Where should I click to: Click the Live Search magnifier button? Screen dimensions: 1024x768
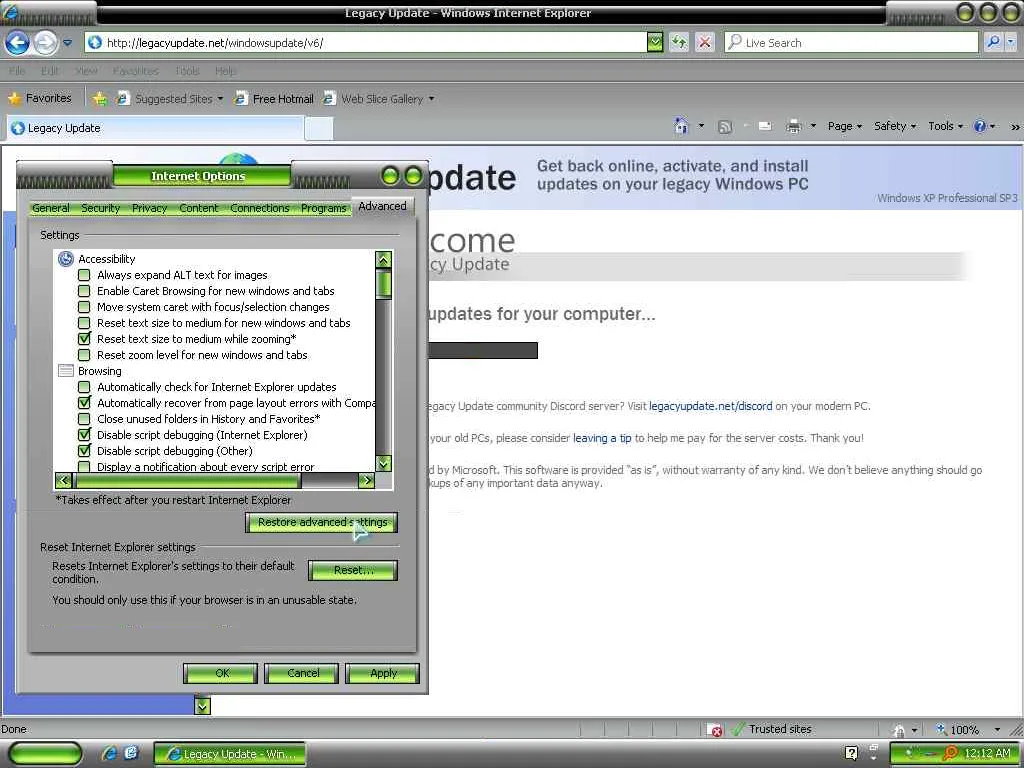click(x=993, y=42)
